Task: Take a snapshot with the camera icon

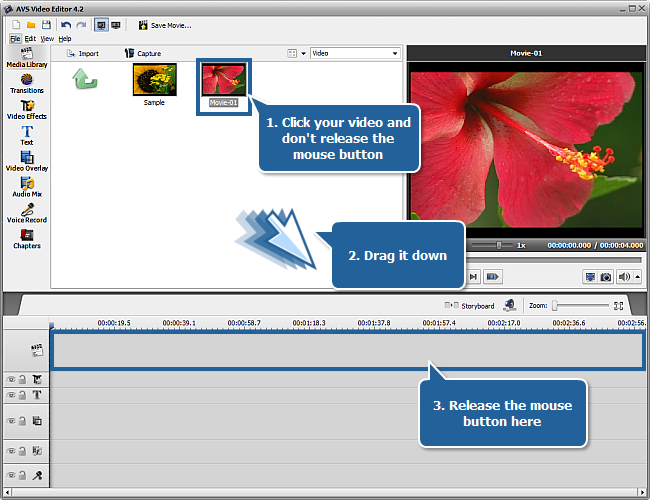Action: pyautogui.click(x=606, y=277)
